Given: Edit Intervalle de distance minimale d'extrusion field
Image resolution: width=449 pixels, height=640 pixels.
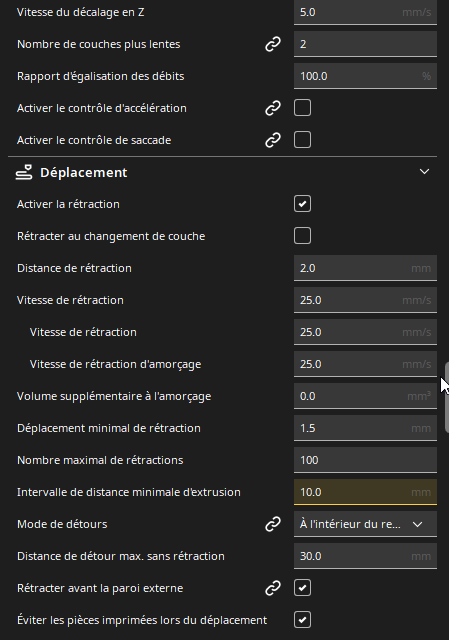Looking at the screenshot, I should 365,492.
